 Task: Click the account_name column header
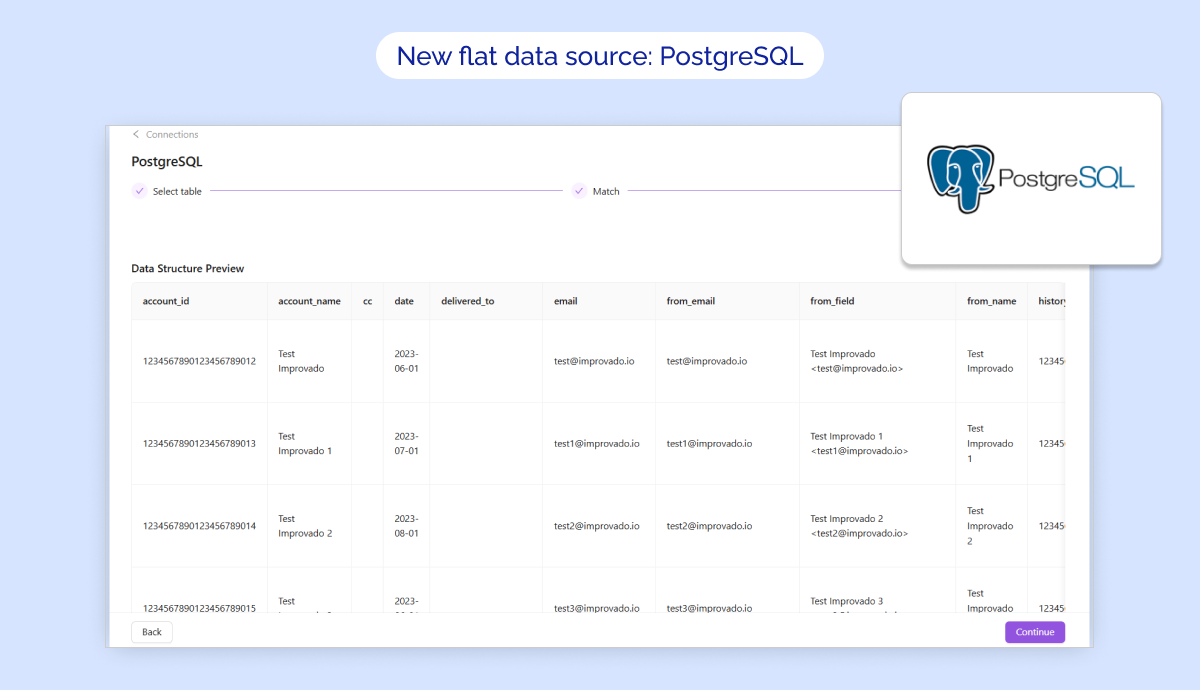309,301
